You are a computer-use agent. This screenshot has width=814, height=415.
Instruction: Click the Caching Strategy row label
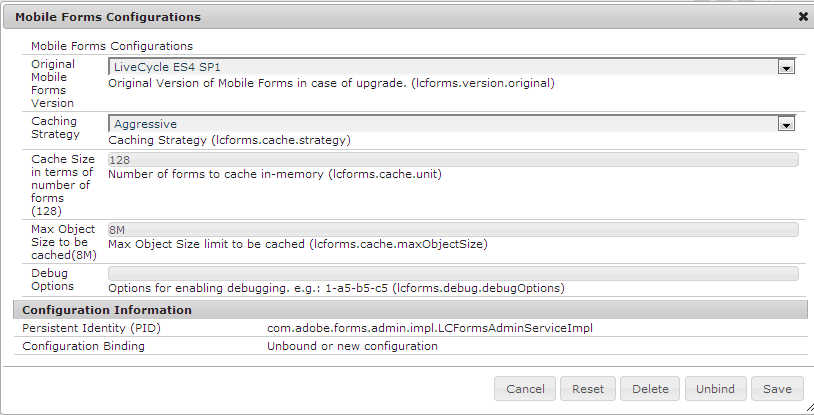(x=54, y=127)
